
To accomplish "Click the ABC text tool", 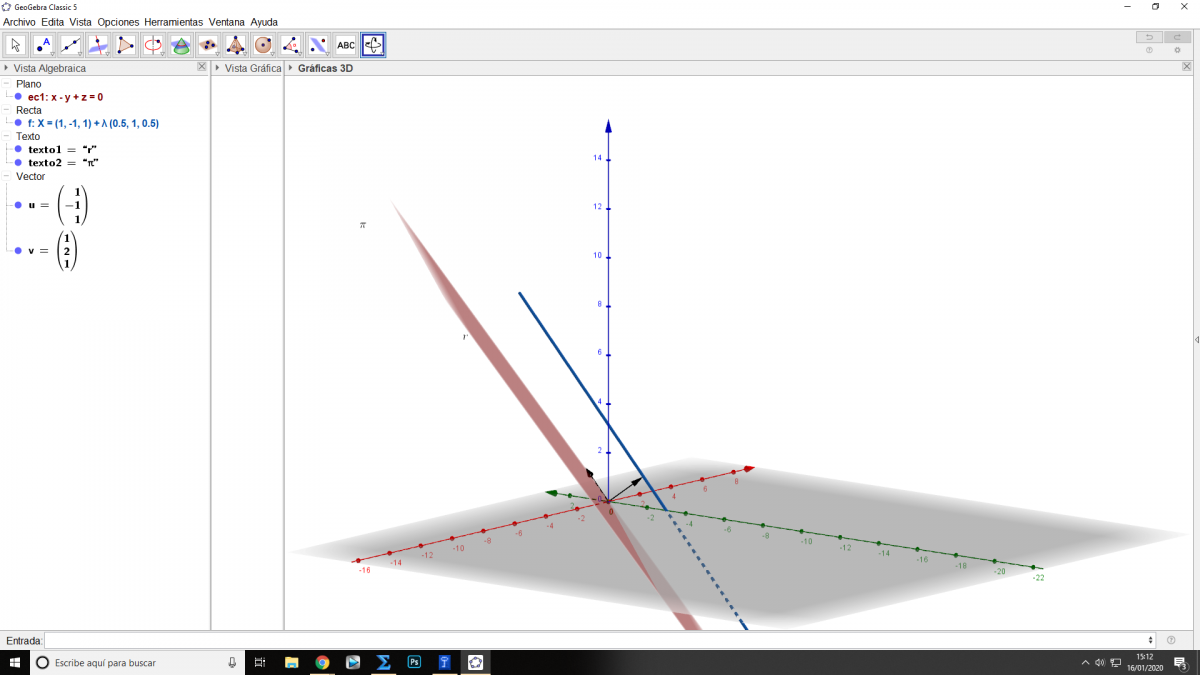I will coord(346,45).
